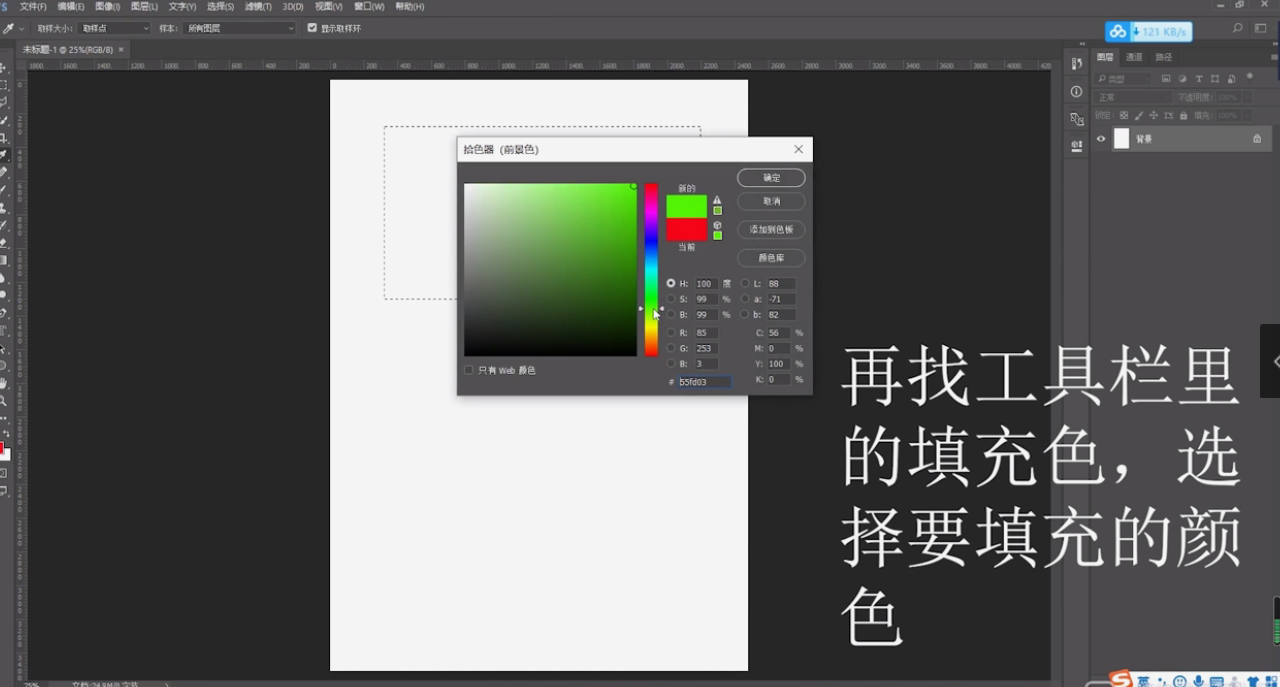Open the opacity 不透明度 dropdown arrow

pos(1247,97)
